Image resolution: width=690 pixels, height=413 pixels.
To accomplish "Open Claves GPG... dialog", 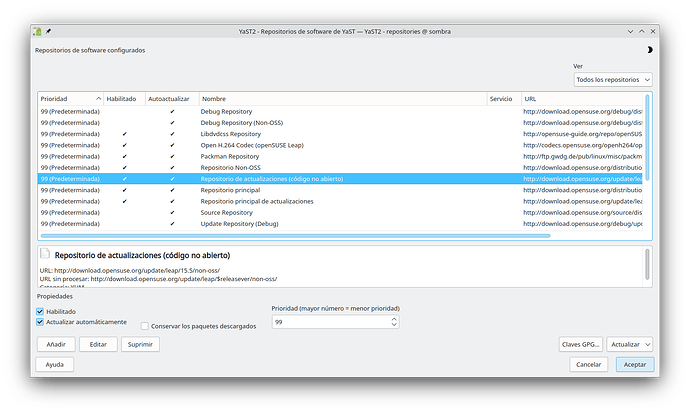I will pos(580,344).
